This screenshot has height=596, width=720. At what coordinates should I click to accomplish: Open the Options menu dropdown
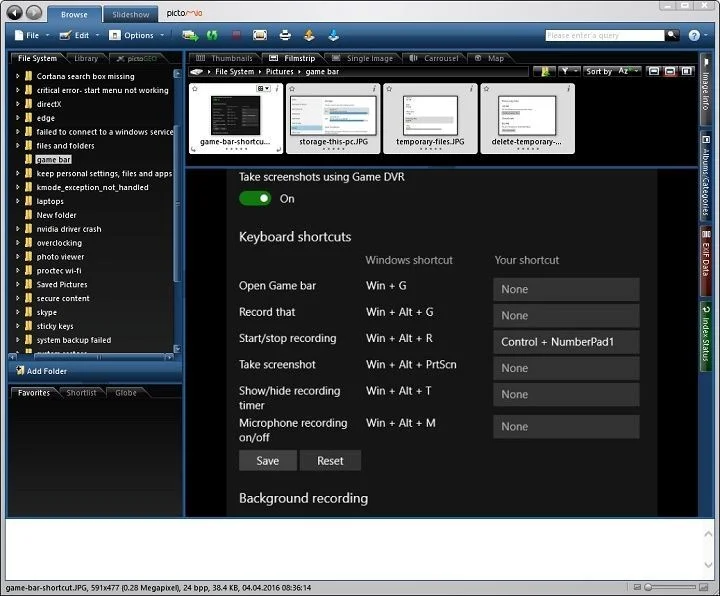tap(136, 35)
